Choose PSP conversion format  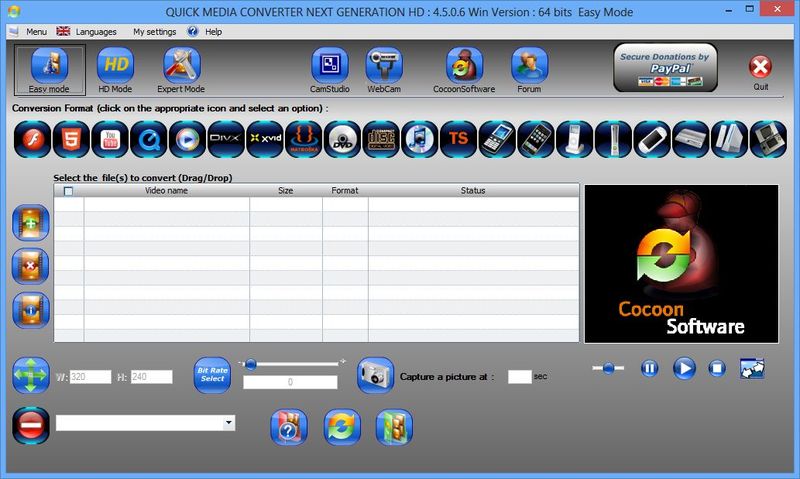click(x=652, y=139)
